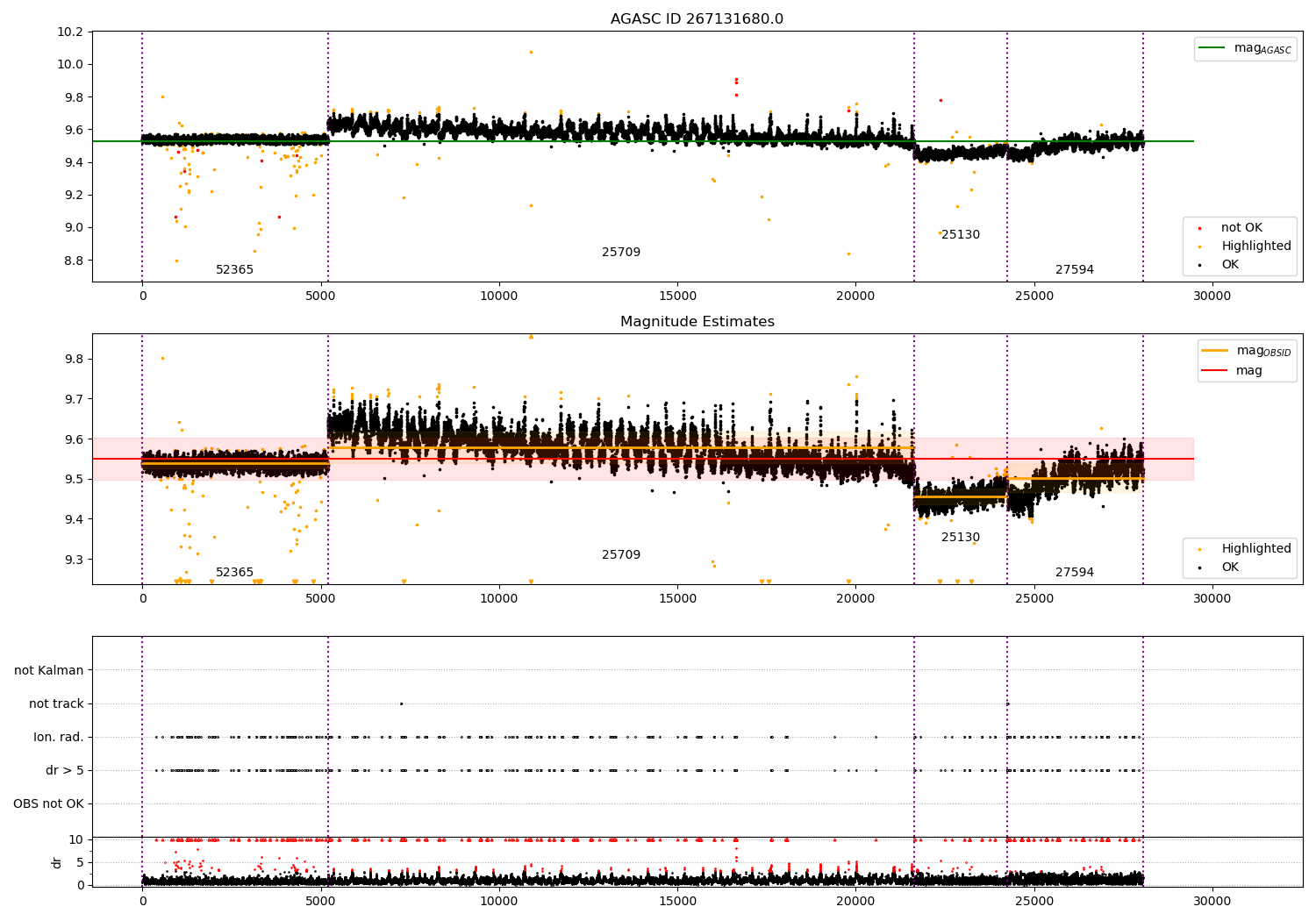The height and width of the screenshot is (921, 1316).
Task: Click the 10.0 y-axis tick label
Action: click(70, 64)
